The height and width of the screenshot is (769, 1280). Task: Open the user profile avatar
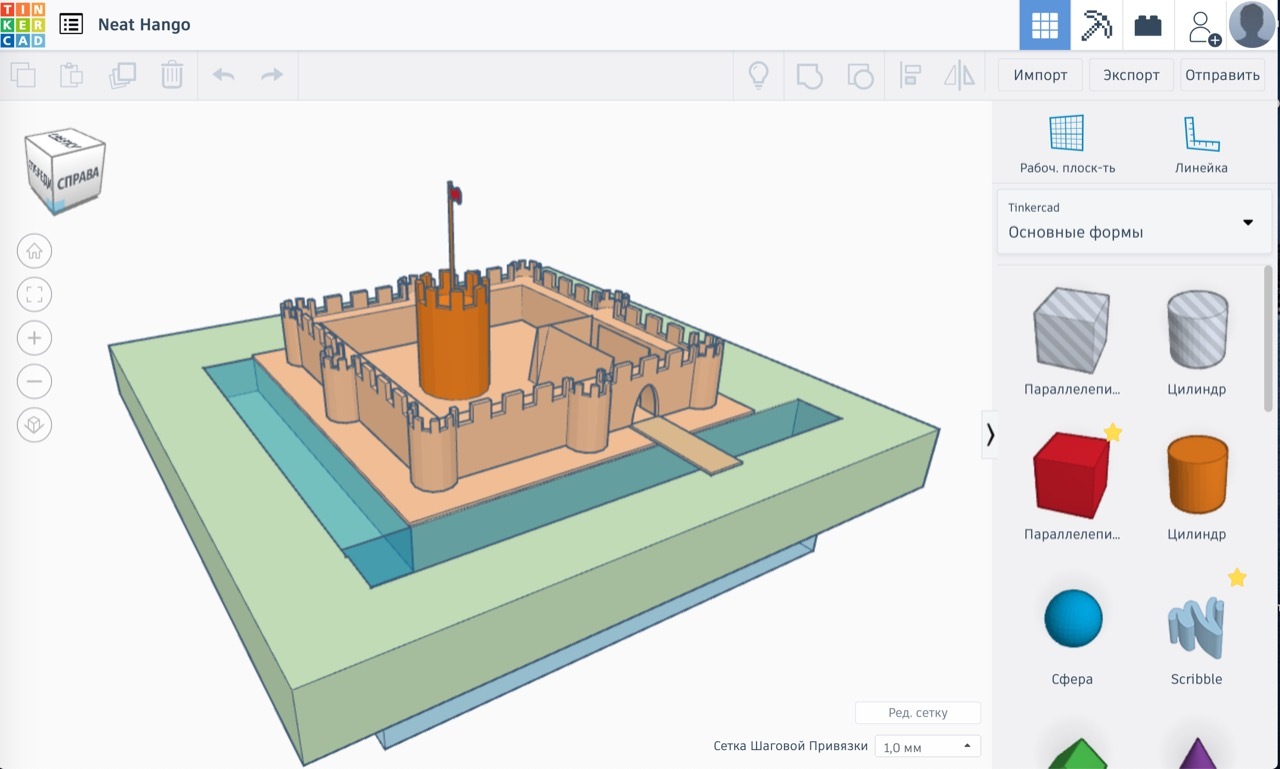click(1252, 25)
